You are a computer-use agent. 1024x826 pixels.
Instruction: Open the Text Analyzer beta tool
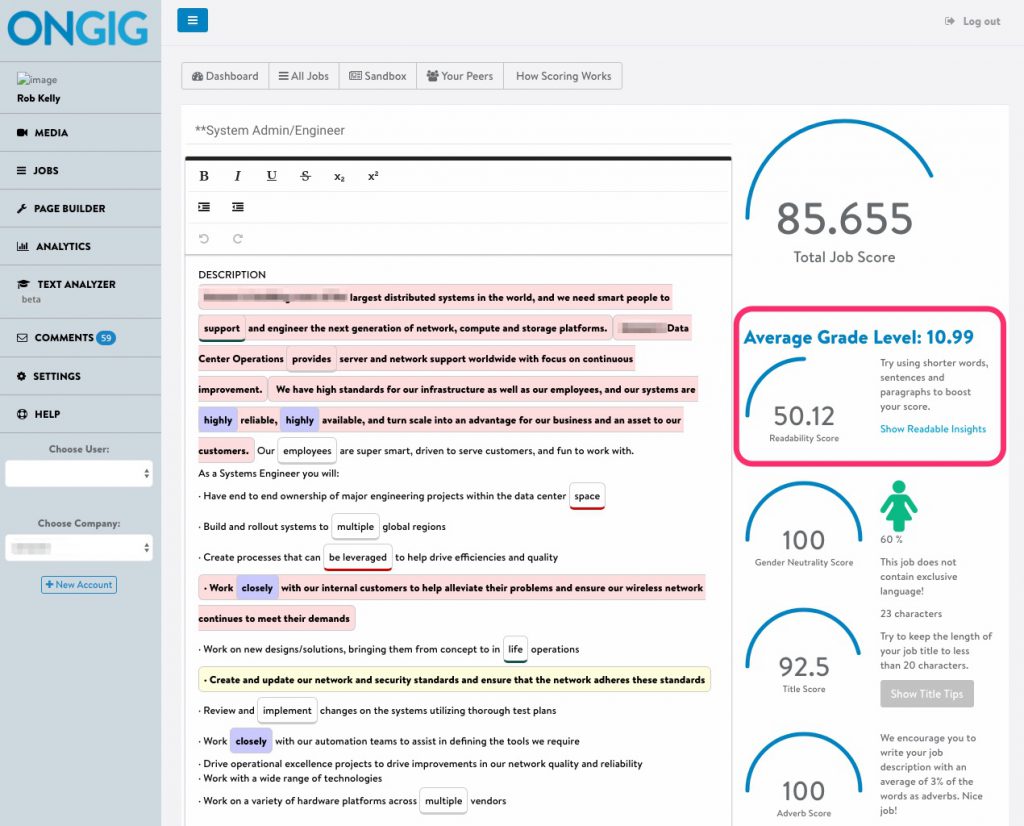[x=72, y=284]
